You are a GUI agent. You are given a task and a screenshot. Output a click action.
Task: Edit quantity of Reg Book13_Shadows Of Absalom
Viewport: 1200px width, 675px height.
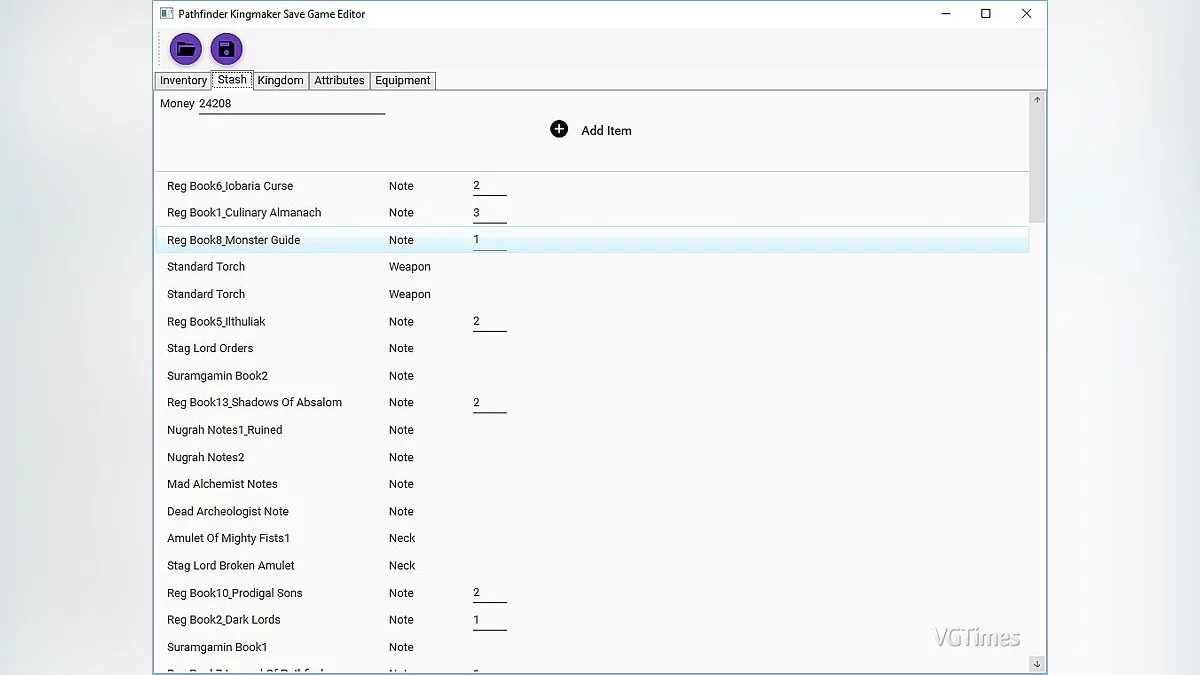pyautogui.click(x=489, y=403)
